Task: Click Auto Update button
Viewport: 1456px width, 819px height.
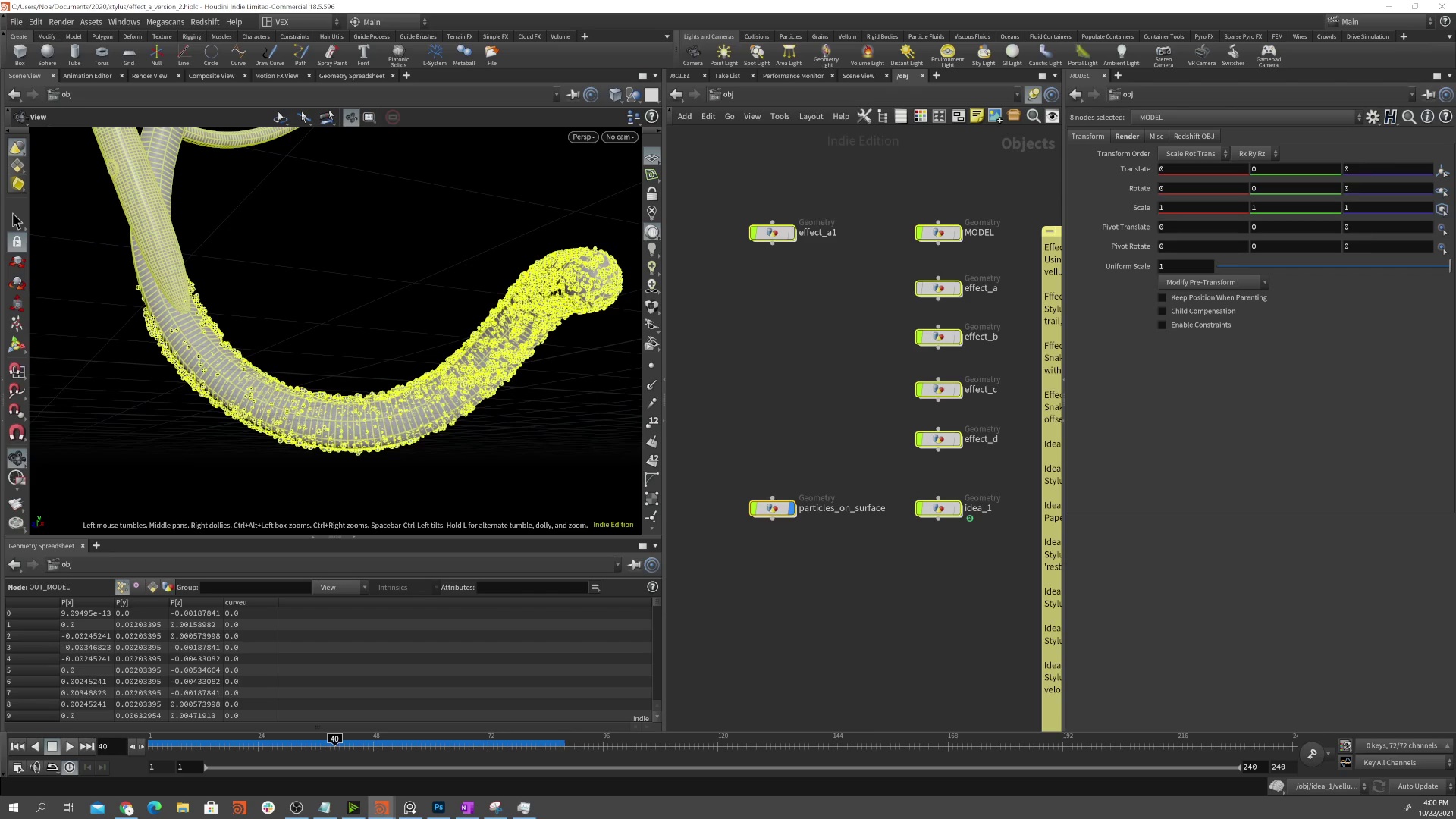Action: click(x=1417, y=786)
